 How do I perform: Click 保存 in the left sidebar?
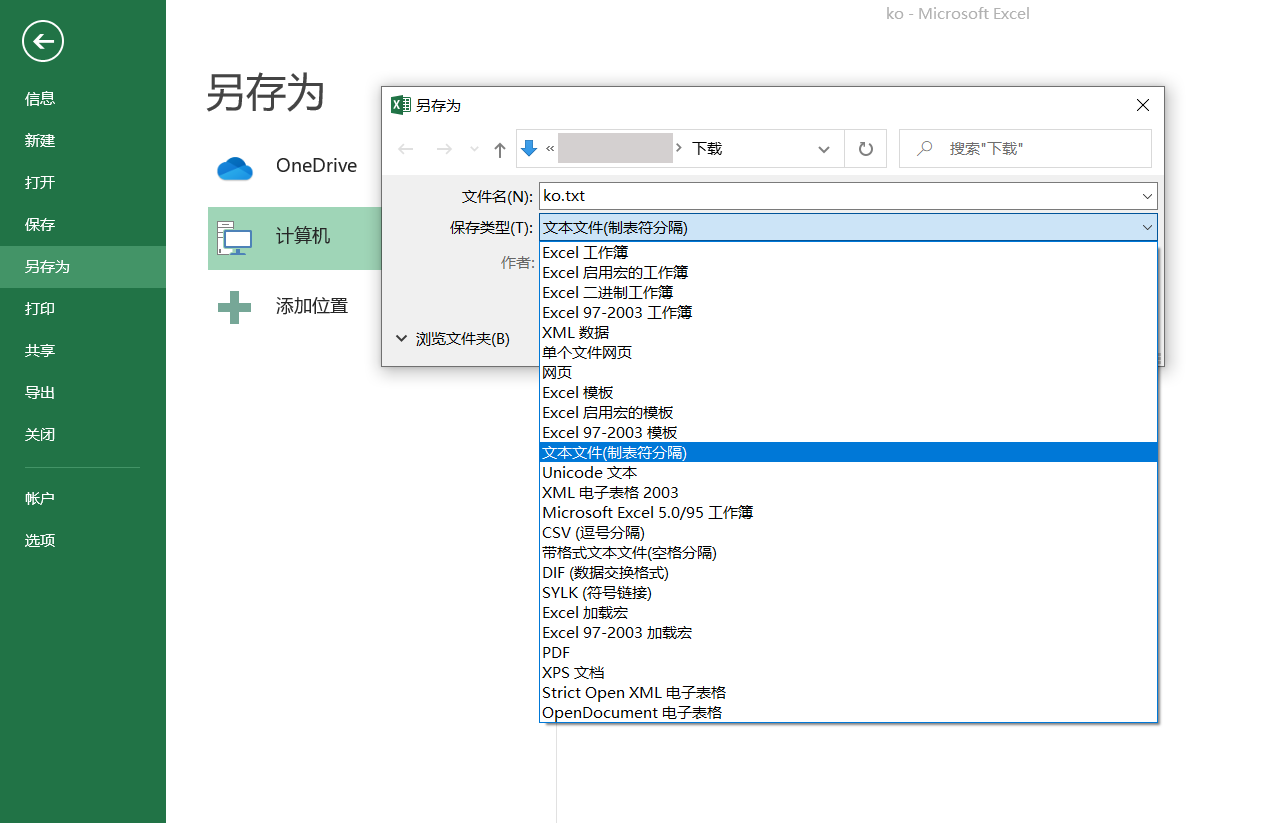83,224
